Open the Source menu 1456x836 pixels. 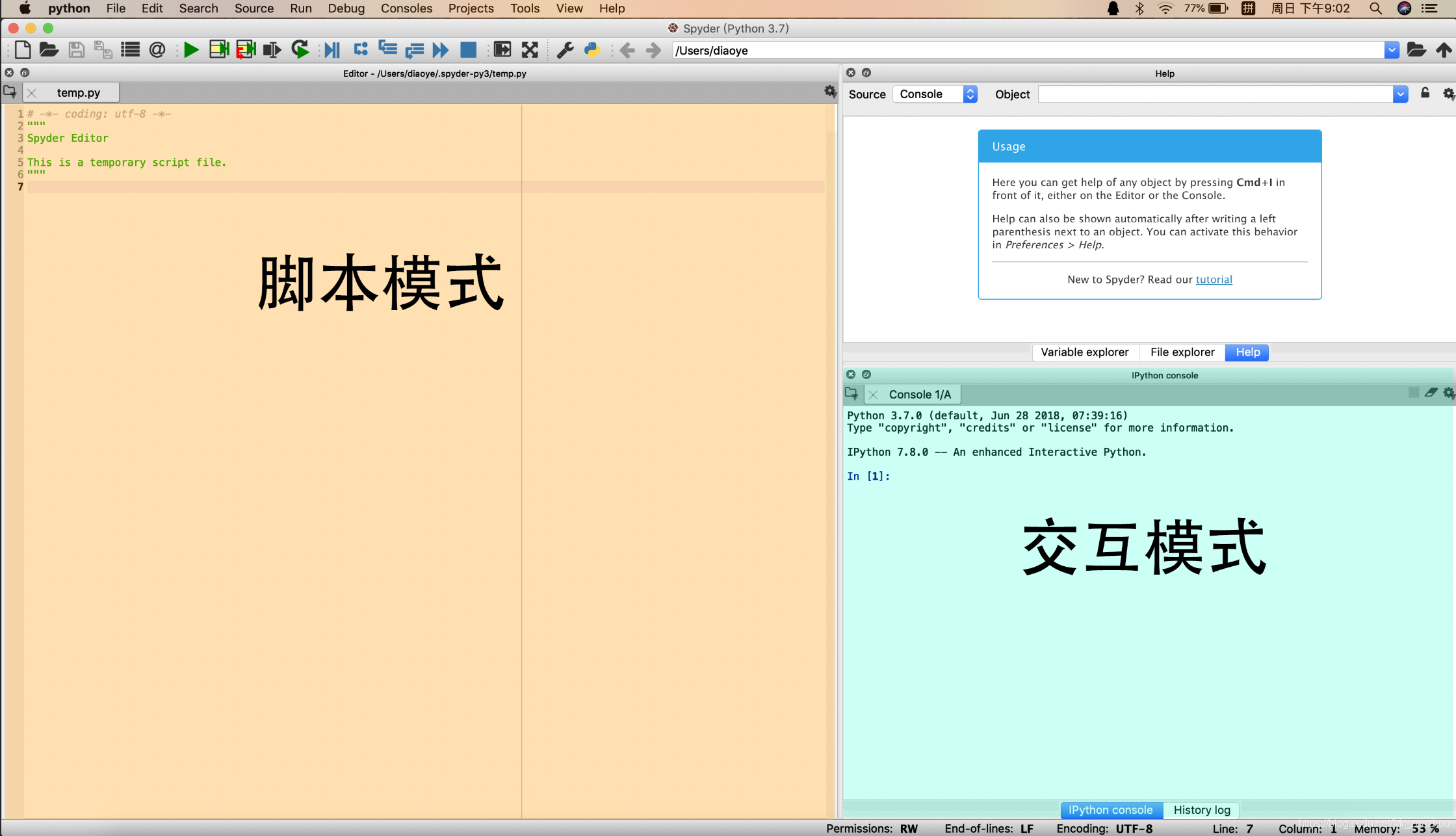(x=254, y=8)
